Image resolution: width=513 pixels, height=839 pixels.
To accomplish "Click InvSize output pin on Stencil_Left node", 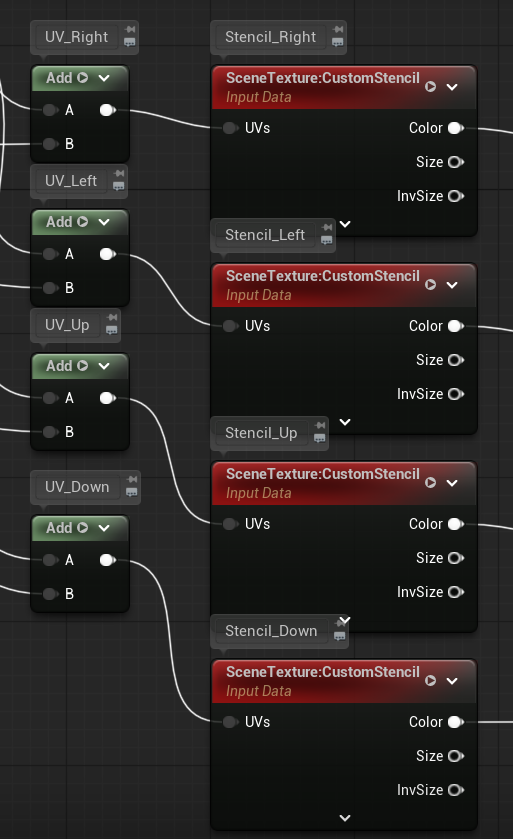I will coord(456,394).
